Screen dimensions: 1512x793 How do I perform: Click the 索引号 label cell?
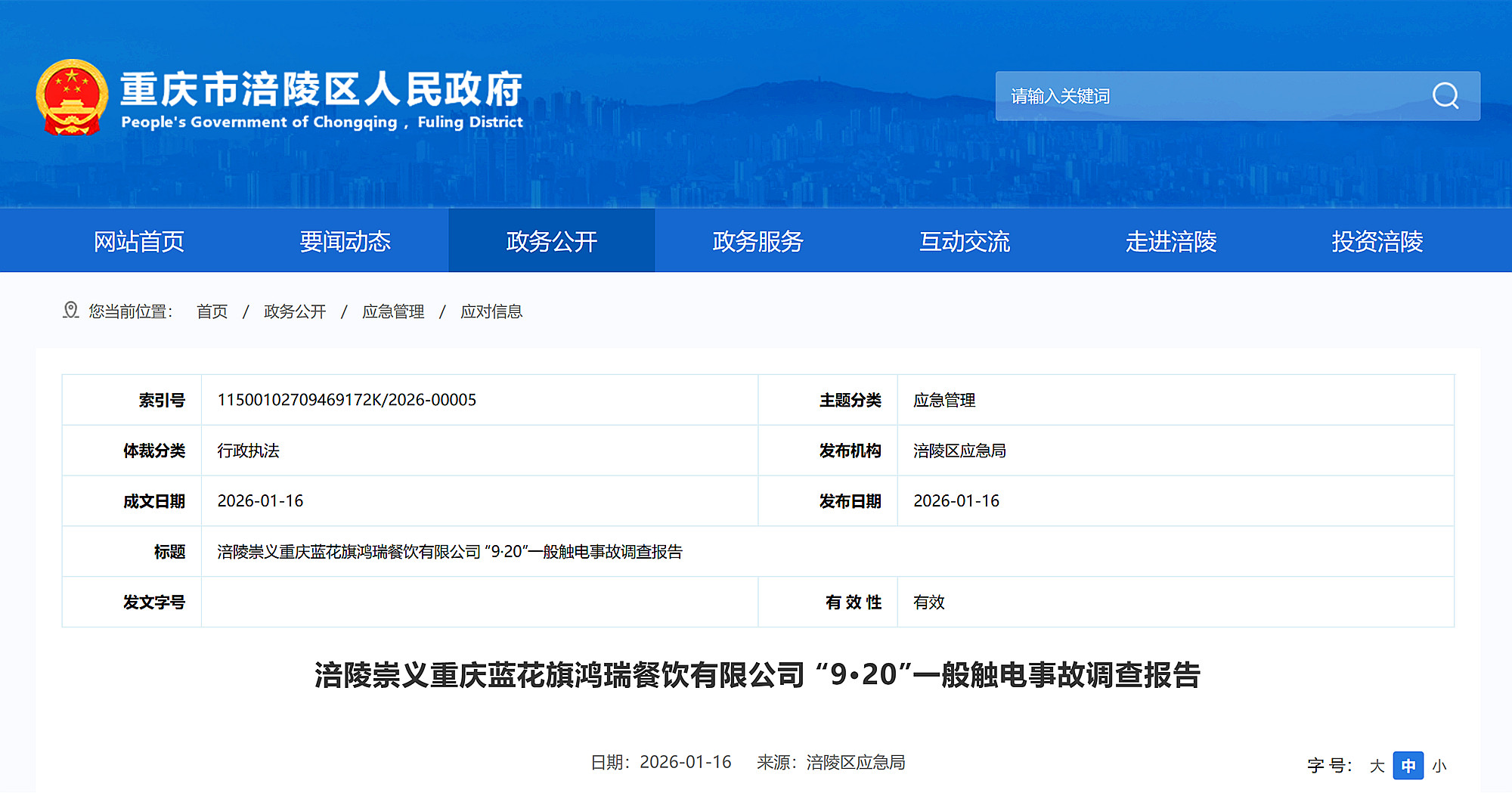(132, 400)
